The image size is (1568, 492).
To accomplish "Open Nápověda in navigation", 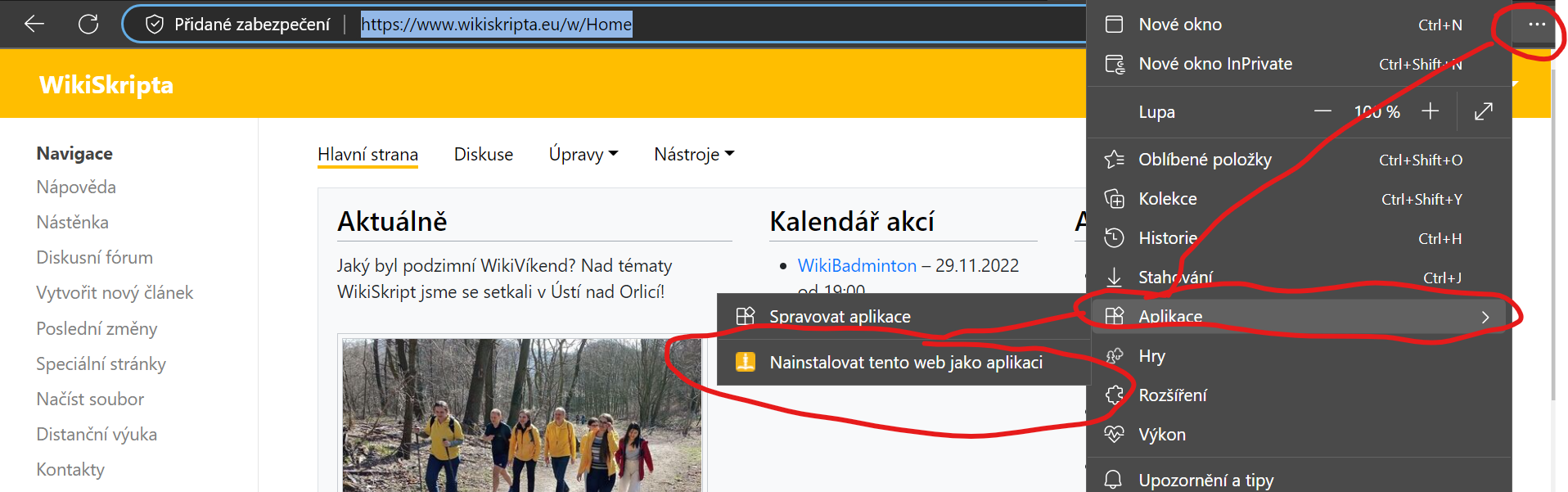I will 76,187.
